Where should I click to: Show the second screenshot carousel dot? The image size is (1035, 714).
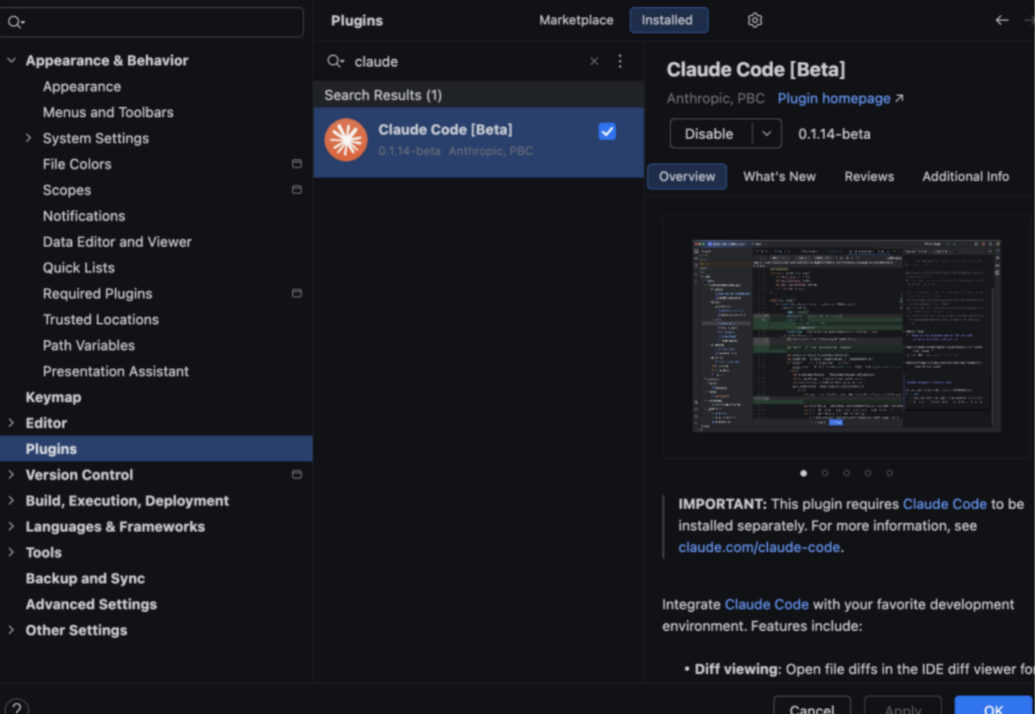(825, 473)
